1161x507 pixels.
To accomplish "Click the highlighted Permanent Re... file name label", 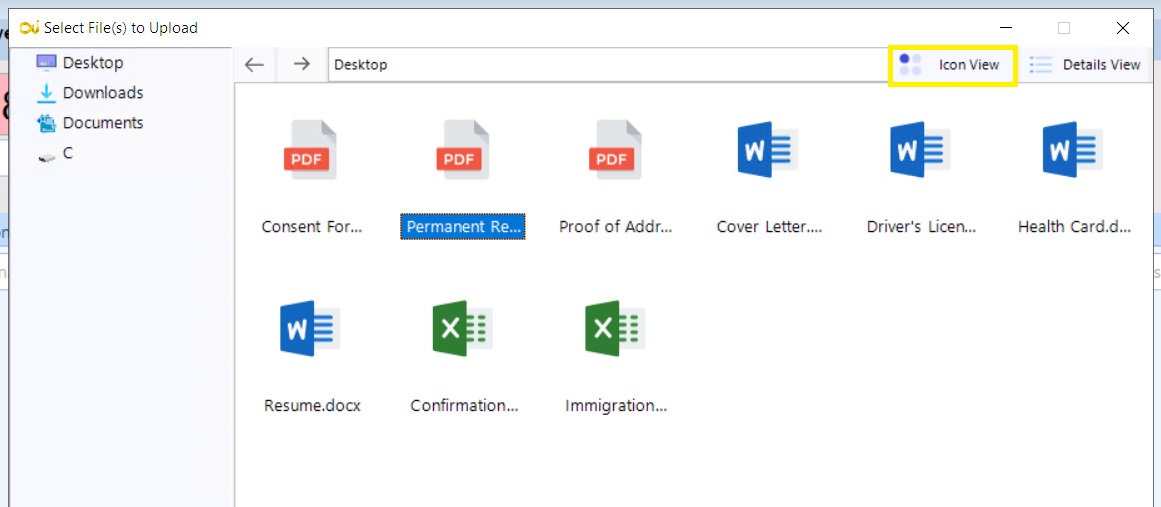I will [x=463, y=227].
